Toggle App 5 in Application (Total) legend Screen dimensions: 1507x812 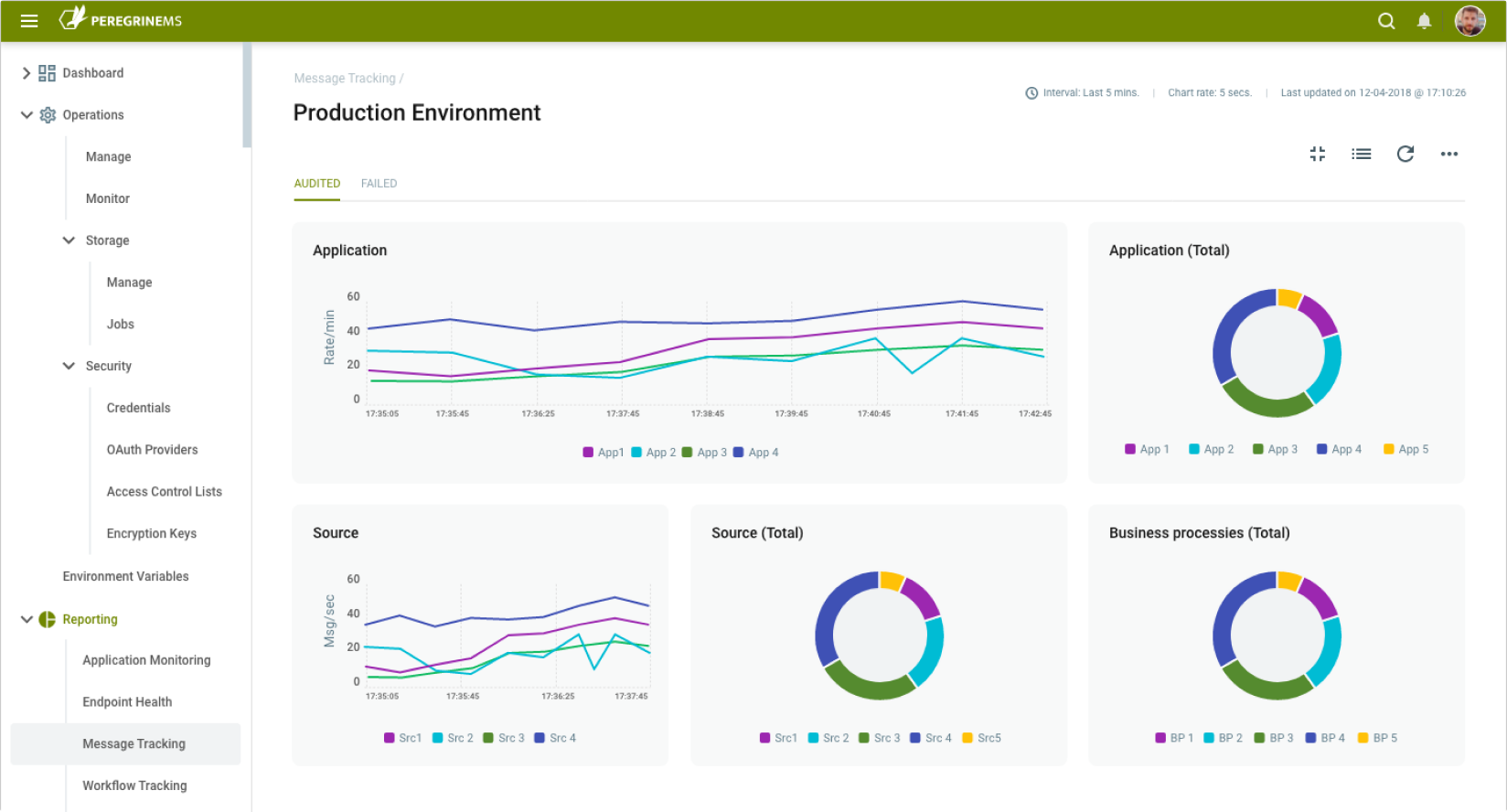point(1406,449)
